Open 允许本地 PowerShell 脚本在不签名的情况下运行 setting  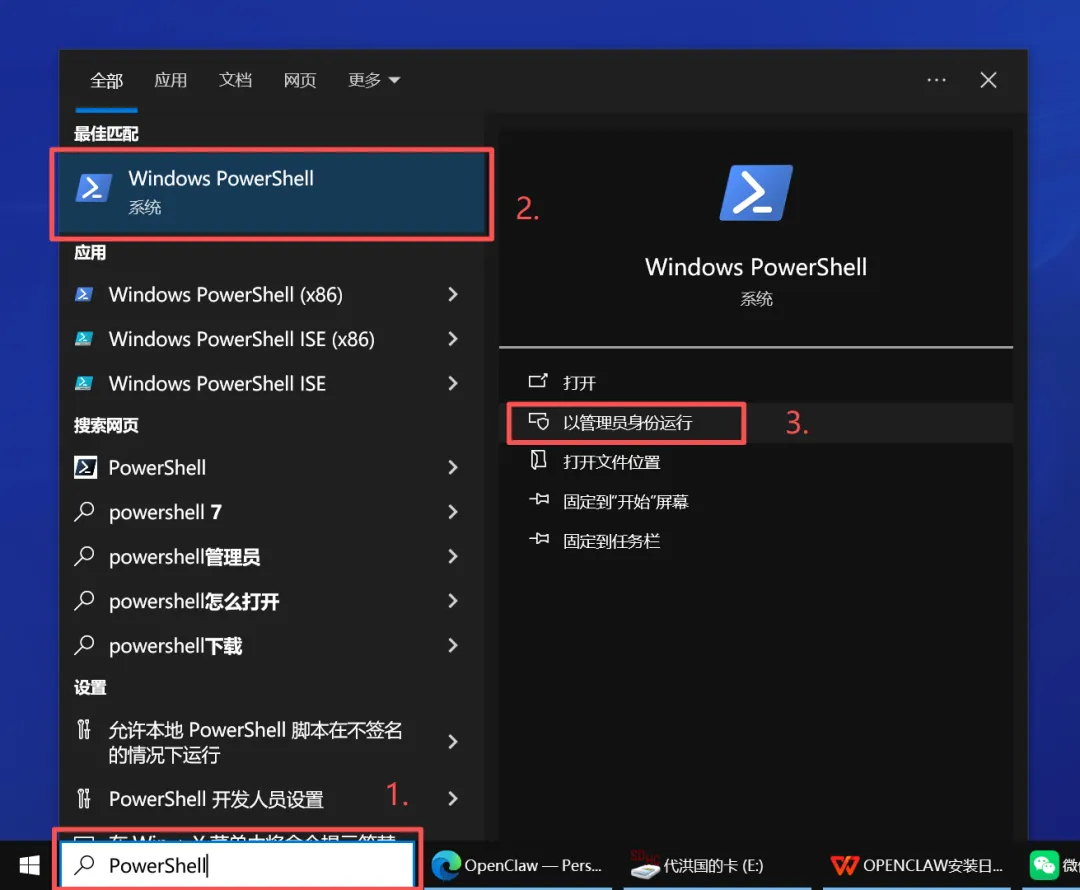tap(255, 742)
